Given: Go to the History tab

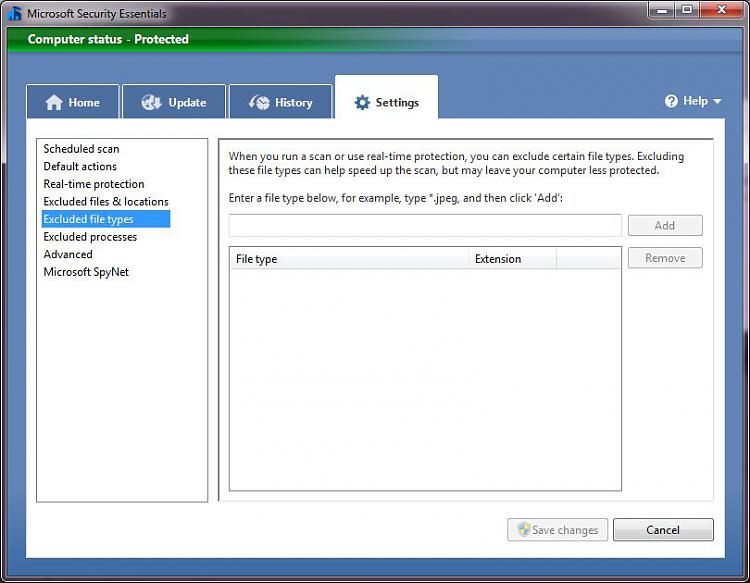Looking at the screenshot, I should [280, 101].
